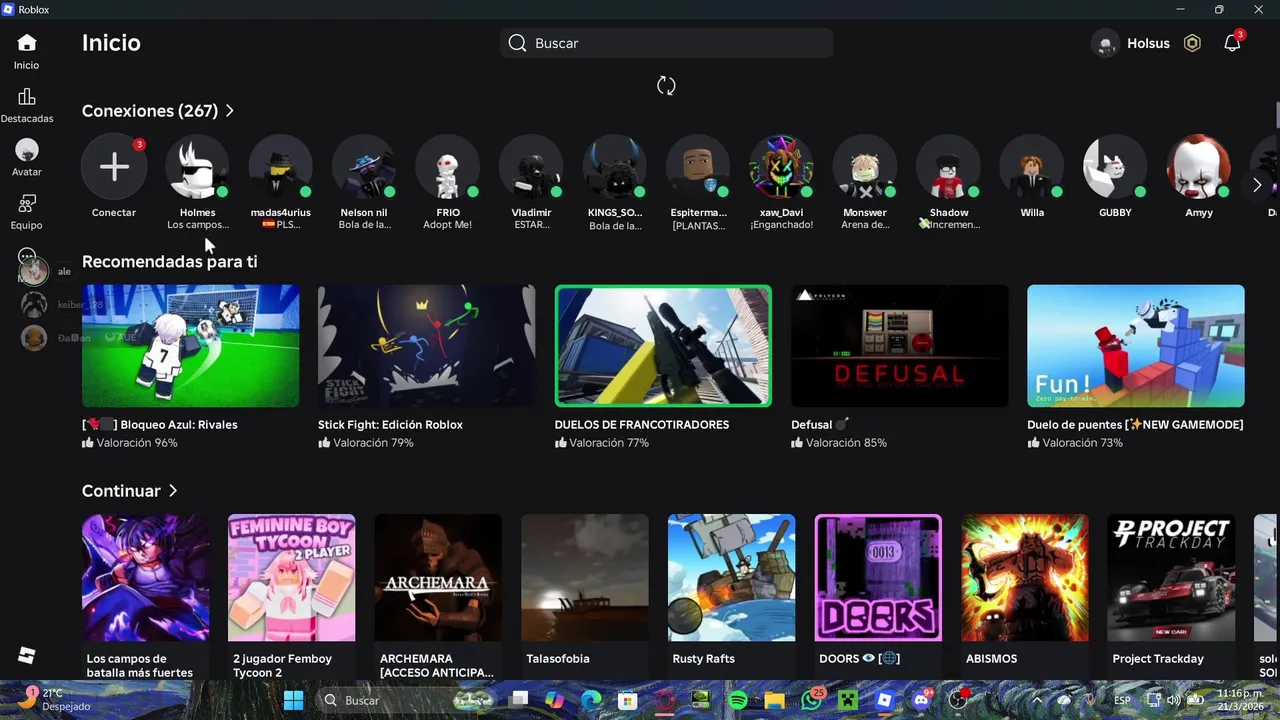The width and height of the screenshot is (1280, 720).
Task: Open Vladimir friend avatar
Action: (531, 166)
